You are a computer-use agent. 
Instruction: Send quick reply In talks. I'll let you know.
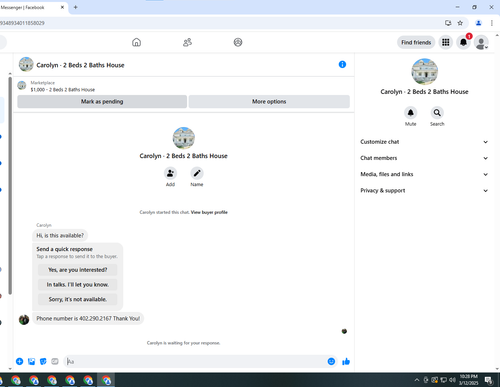pos(78,284)
